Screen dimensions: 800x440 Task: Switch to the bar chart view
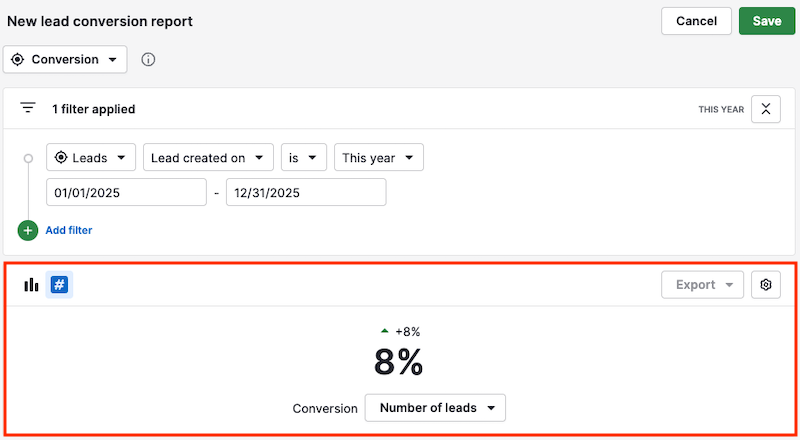pos(32,285)
